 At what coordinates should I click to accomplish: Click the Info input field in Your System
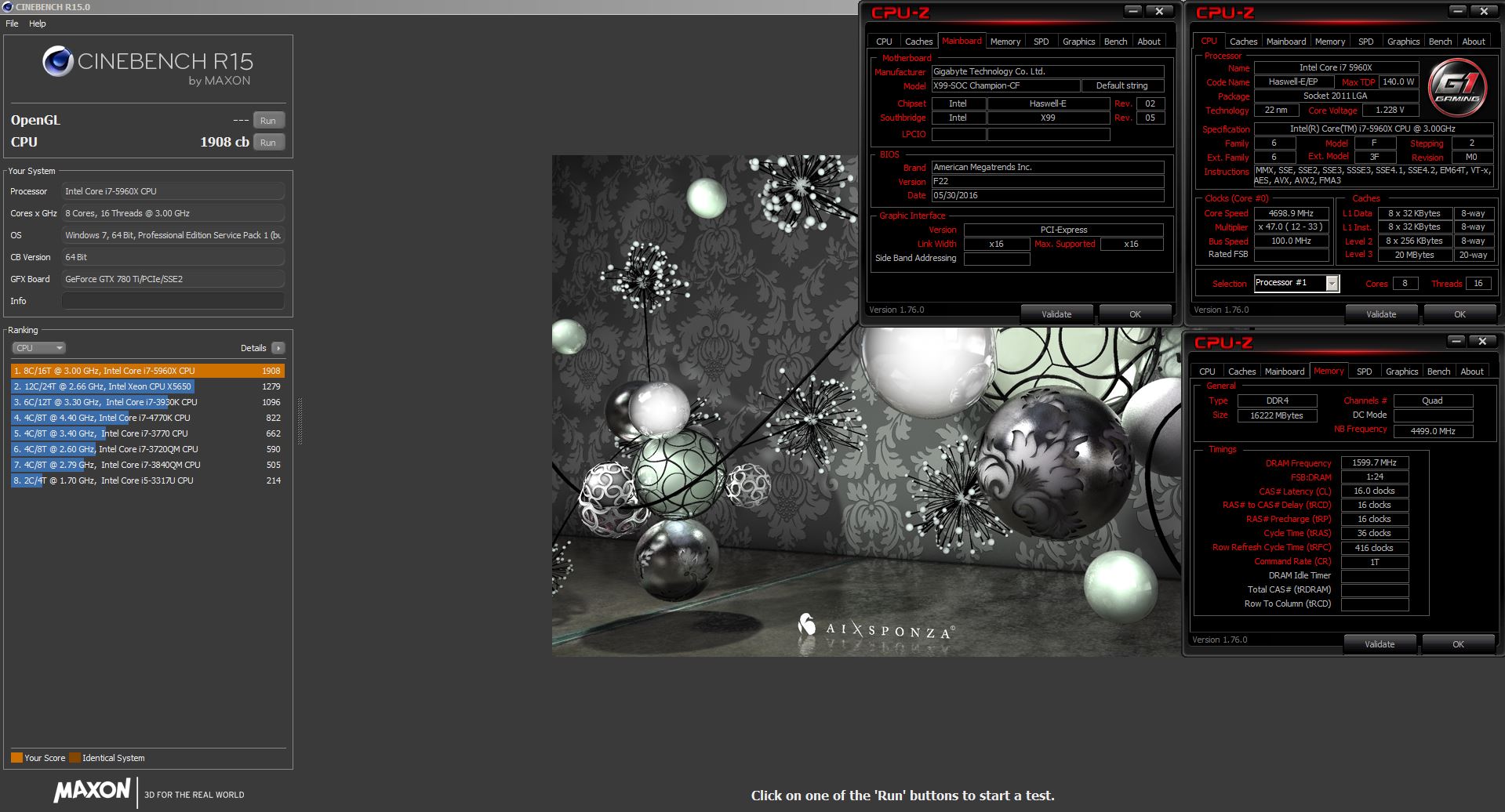173,301
